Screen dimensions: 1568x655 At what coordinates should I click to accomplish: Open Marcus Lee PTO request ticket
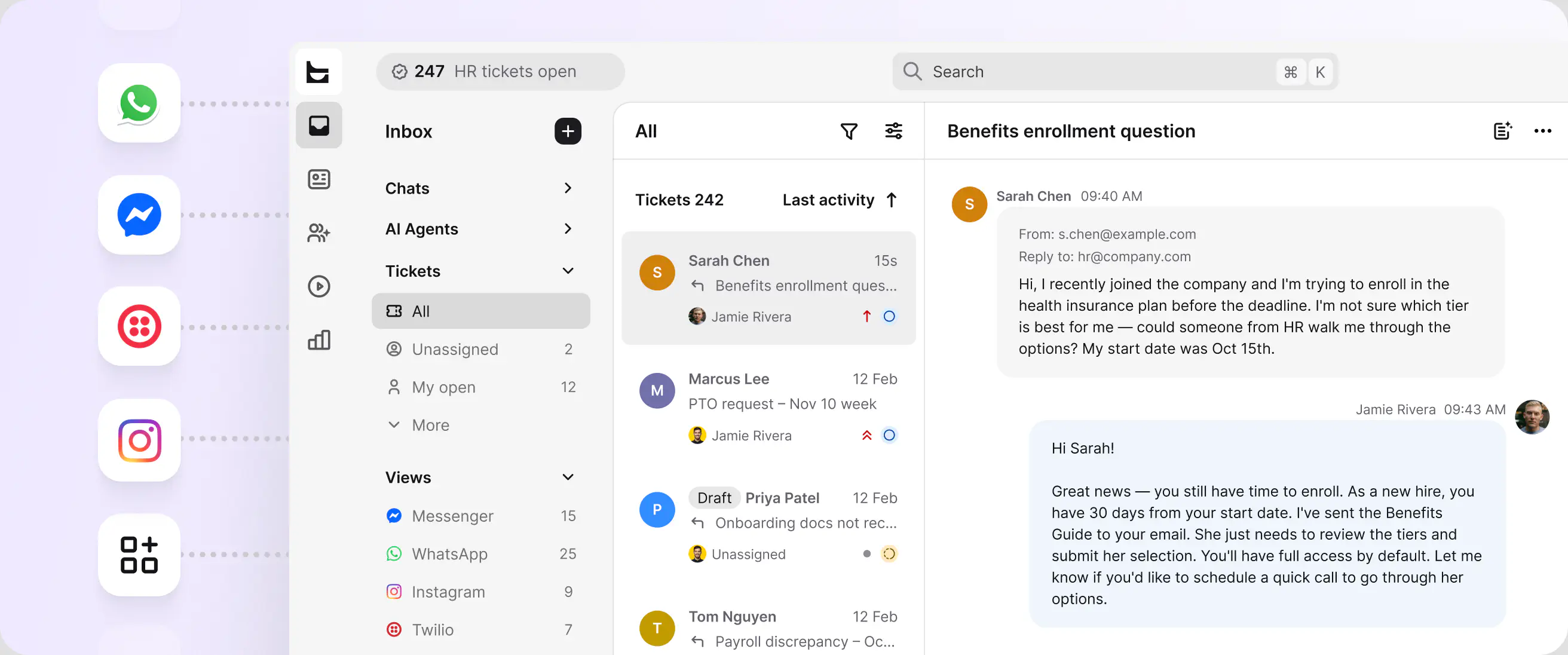pyautogui.click(x=768, y=406)
